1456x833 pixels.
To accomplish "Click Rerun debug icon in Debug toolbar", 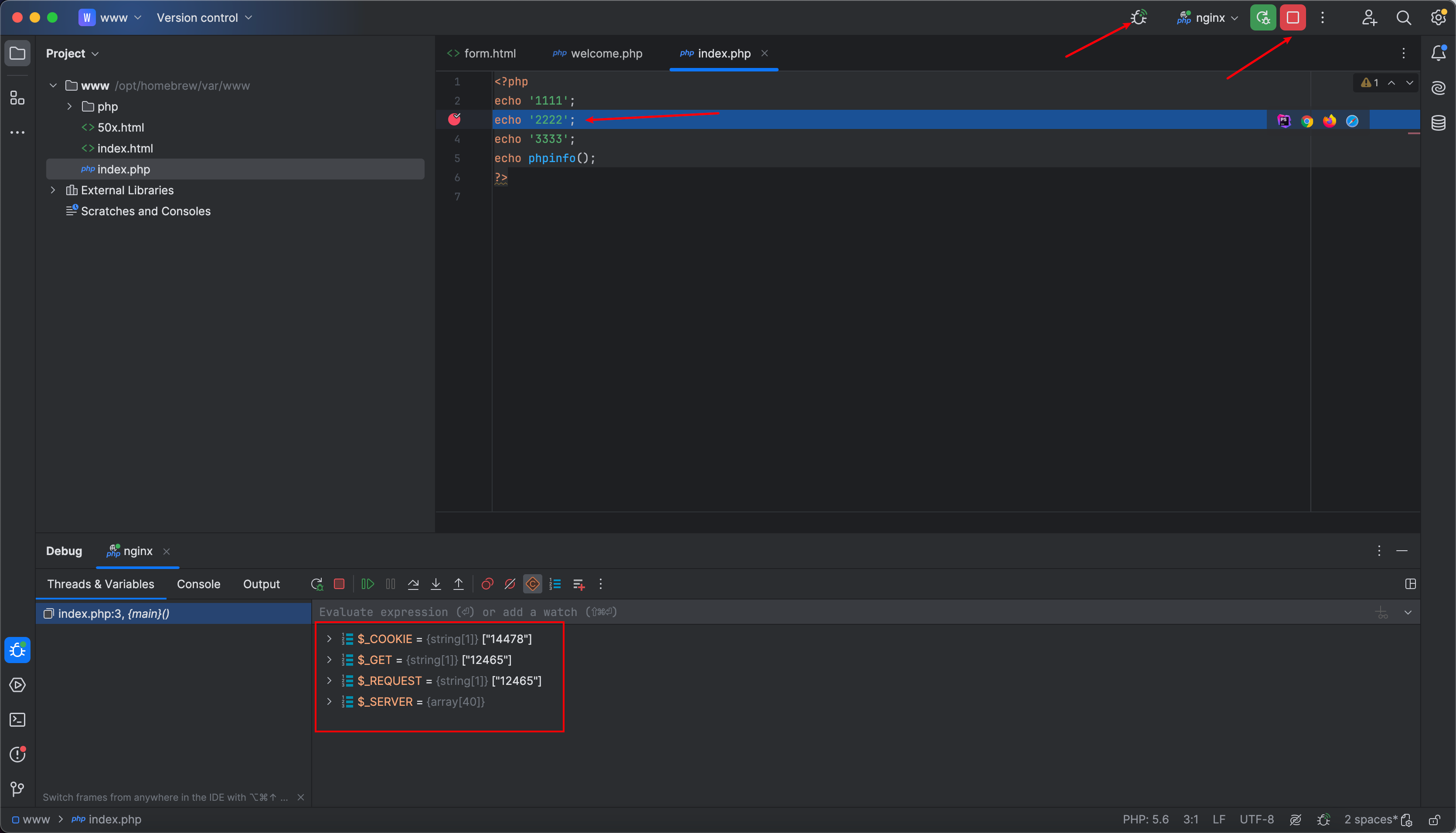I will 316,584.
